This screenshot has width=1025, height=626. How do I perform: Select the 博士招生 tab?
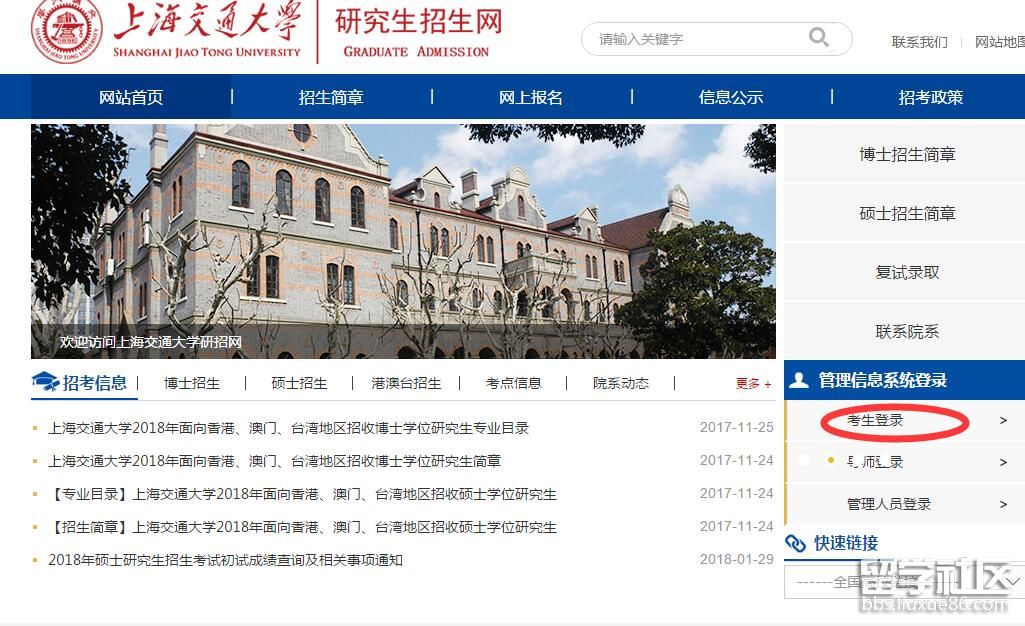pyautogui.click(x=192, y=383)
